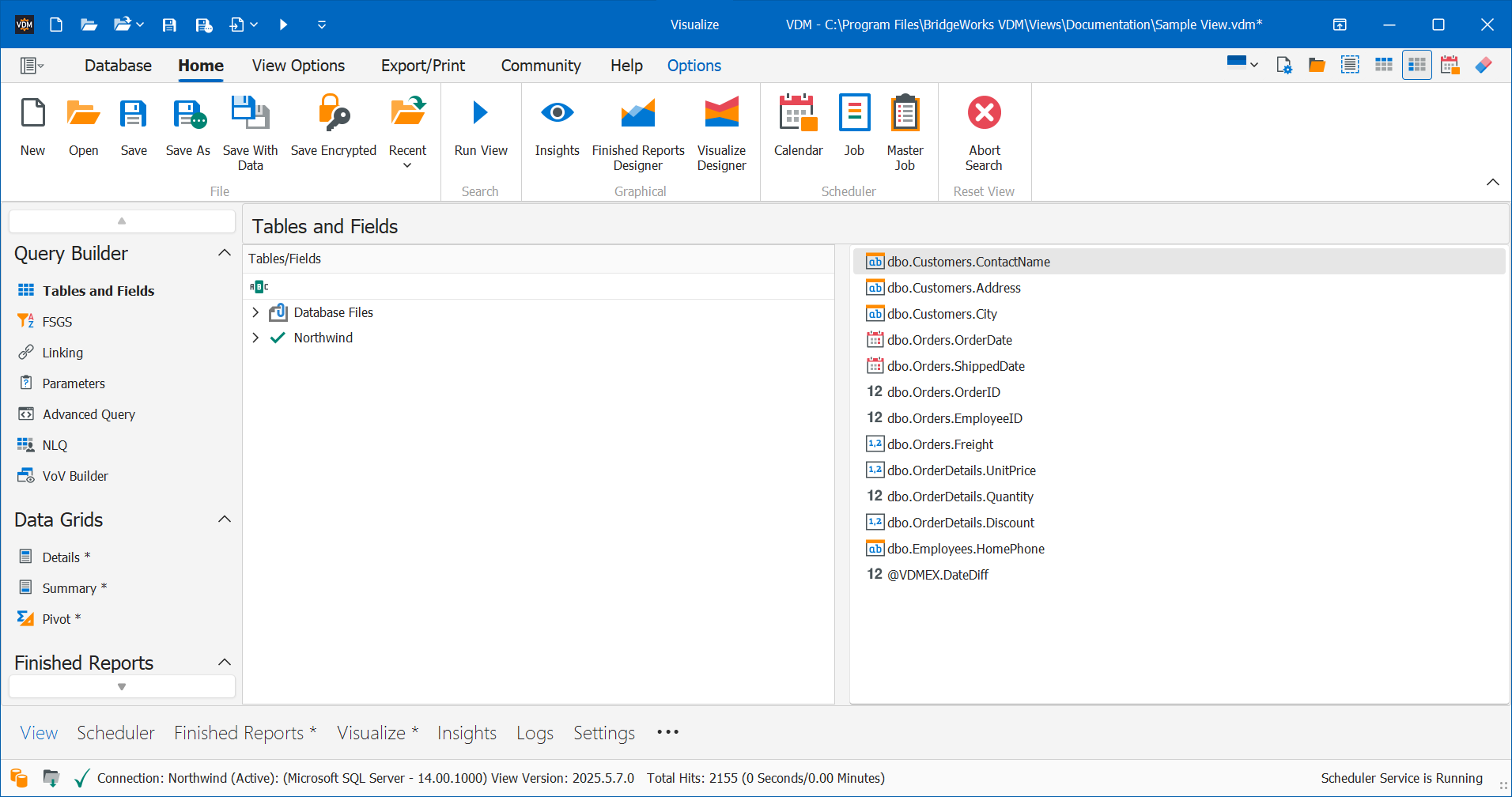The height and width of the screenshot is (797, 1512).
Task: Show more bottom tabs with ellipsis
Action: click(667, 732)
